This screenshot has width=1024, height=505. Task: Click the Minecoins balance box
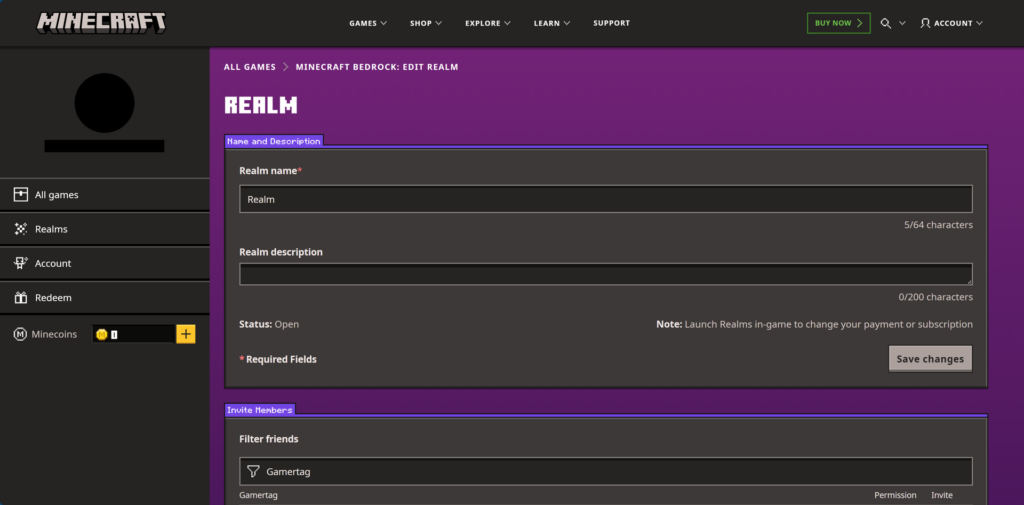click(133, 334)
